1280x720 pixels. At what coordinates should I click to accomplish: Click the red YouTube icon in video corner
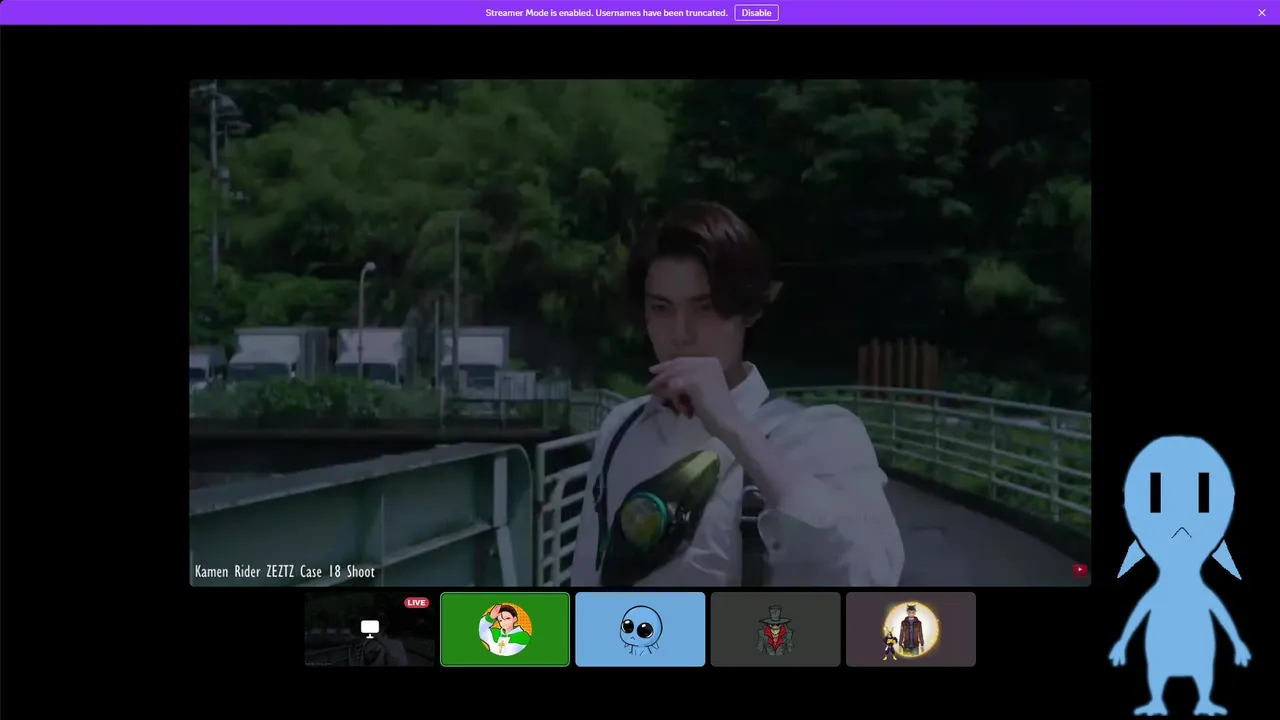click(x=1080, y=570)
